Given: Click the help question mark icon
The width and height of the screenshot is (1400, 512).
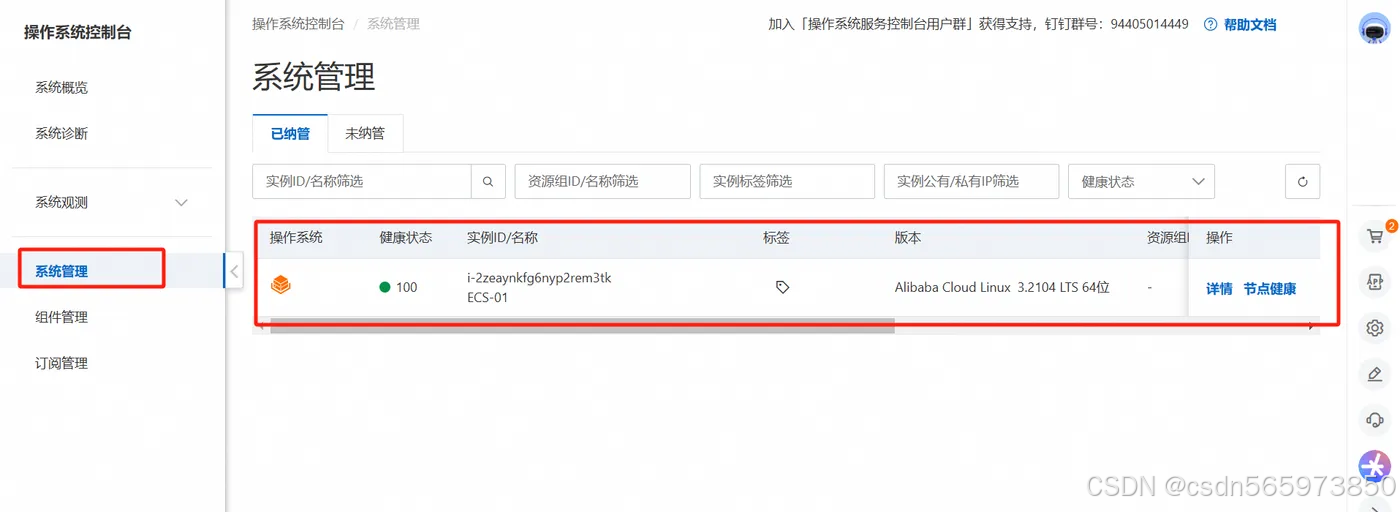Looking at the screenshot, I should pos(1211,24).
